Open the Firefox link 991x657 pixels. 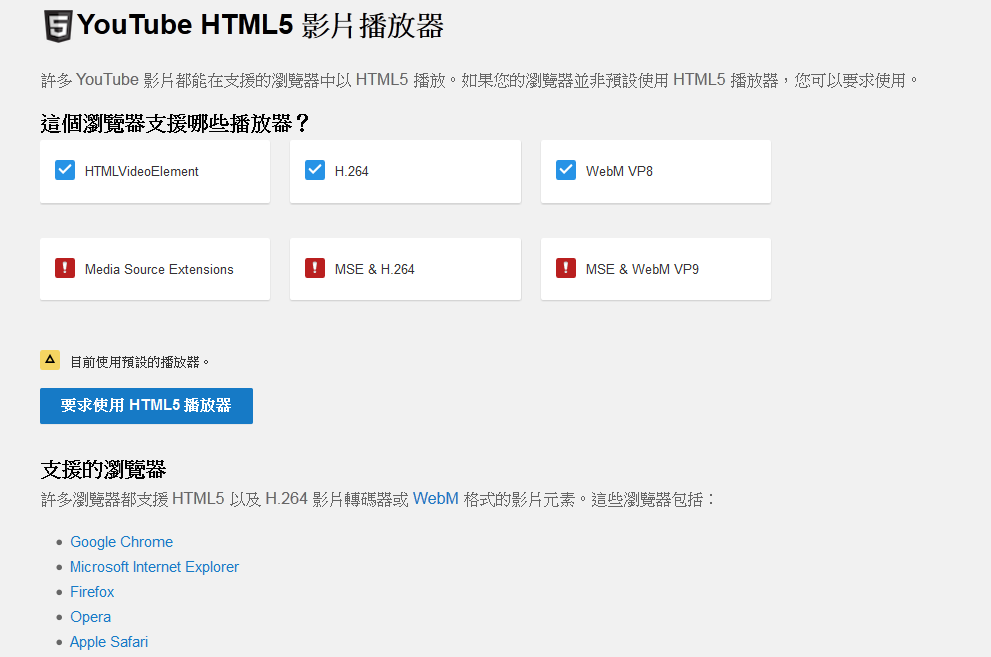pos(92,592)
